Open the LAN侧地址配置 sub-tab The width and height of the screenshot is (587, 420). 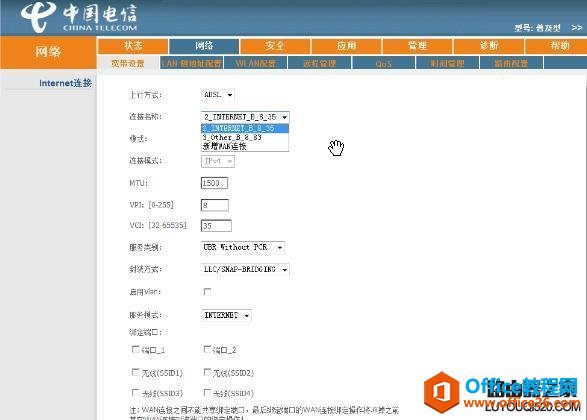(x=192, y=63)
